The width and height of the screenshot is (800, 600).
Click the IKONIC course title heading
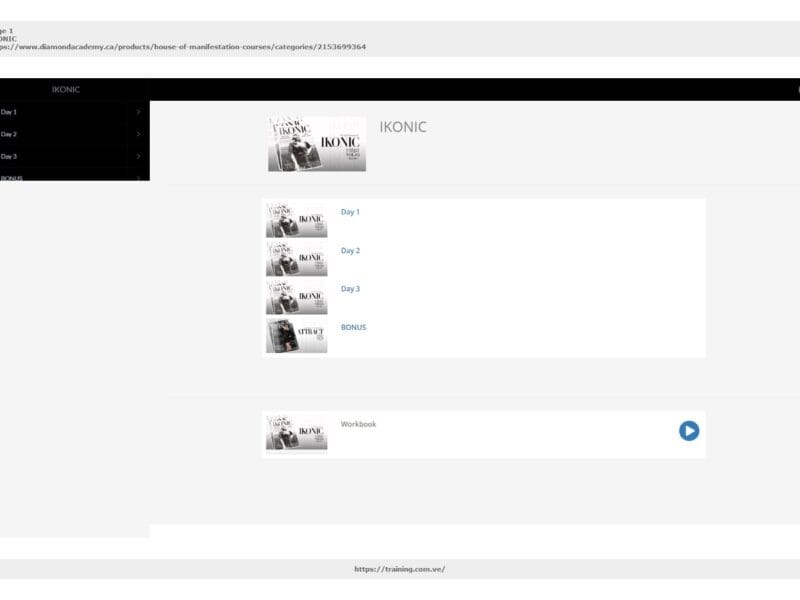click(403, 127)
